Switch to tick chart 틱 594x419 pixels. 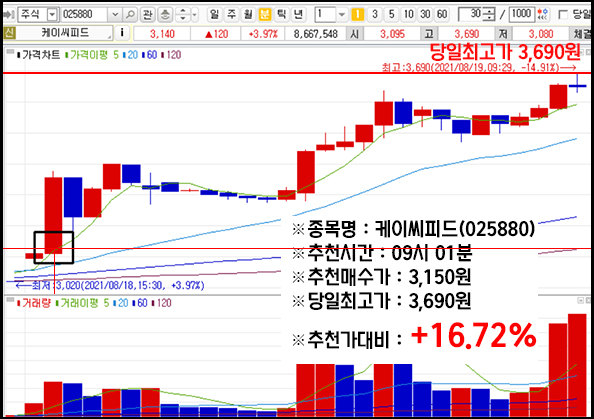click(x=281, y=14)
